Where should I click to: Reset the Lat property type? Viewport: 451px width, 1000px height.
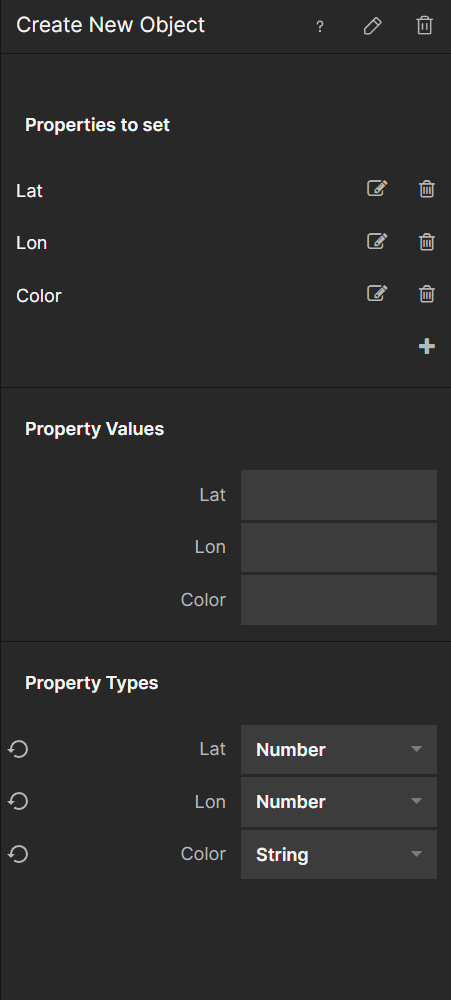[18, 749]
